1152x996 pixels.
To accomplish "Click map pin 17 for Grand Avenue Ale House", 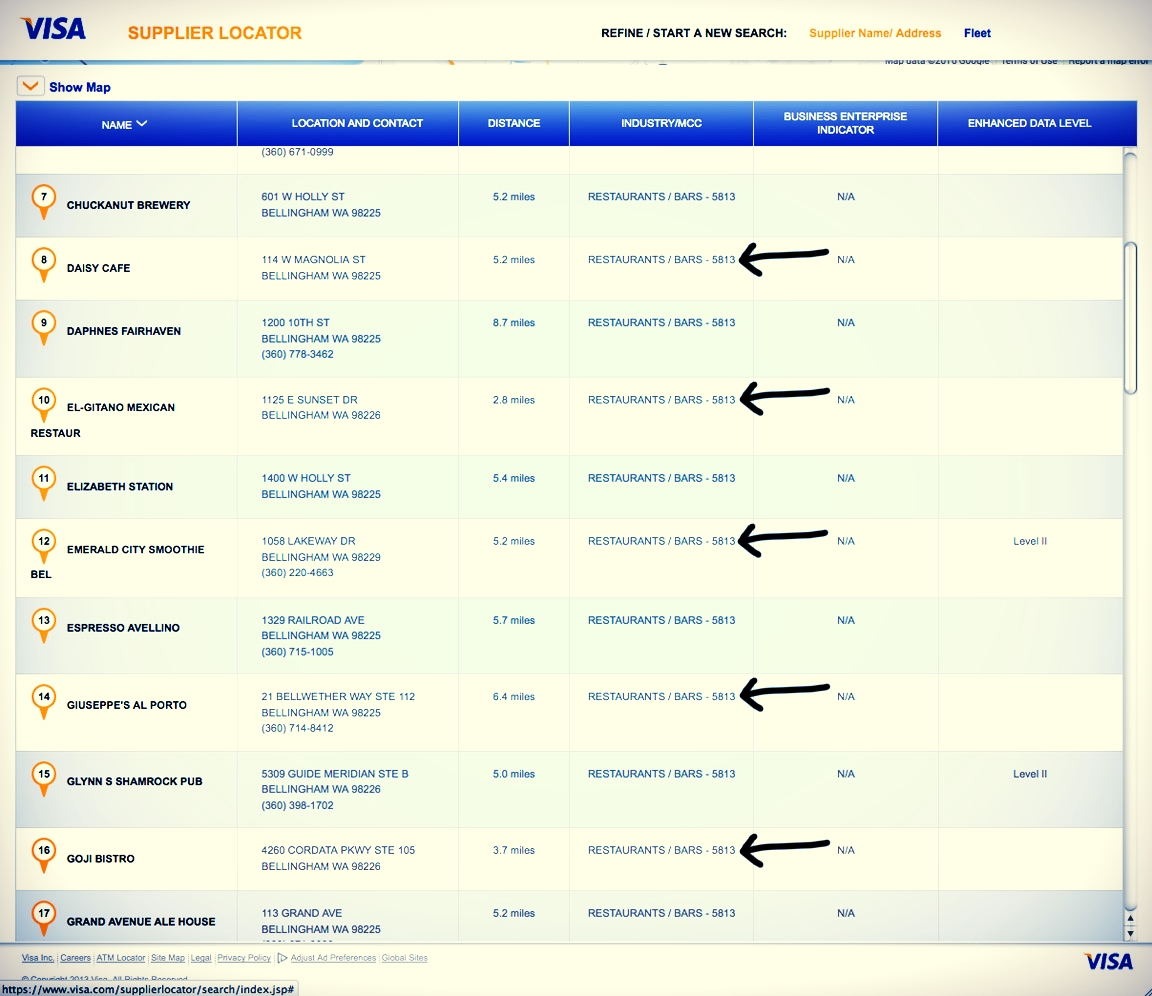I will (44, 919).
